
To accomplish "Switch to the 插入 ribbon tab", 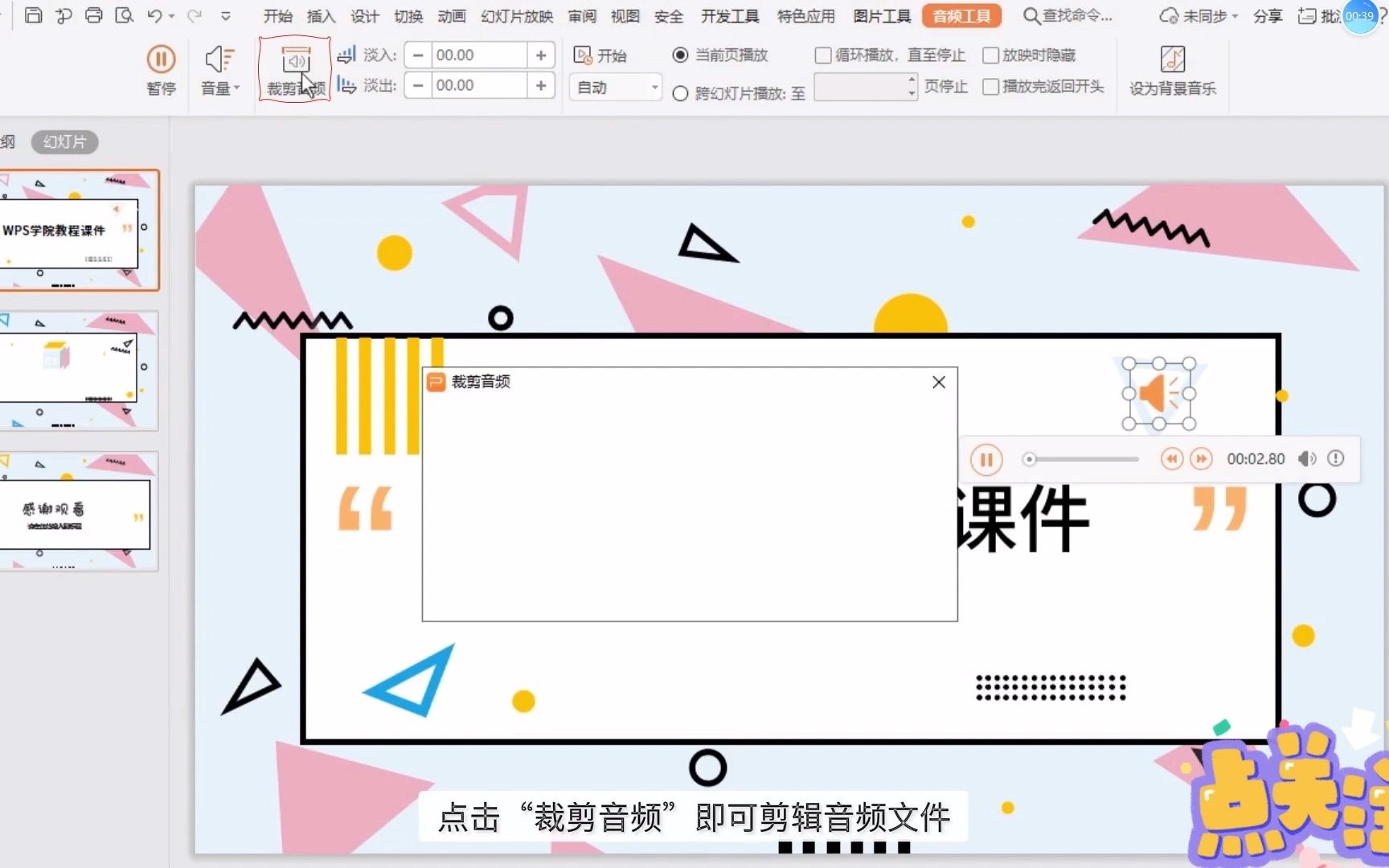I will pos(321,15).
